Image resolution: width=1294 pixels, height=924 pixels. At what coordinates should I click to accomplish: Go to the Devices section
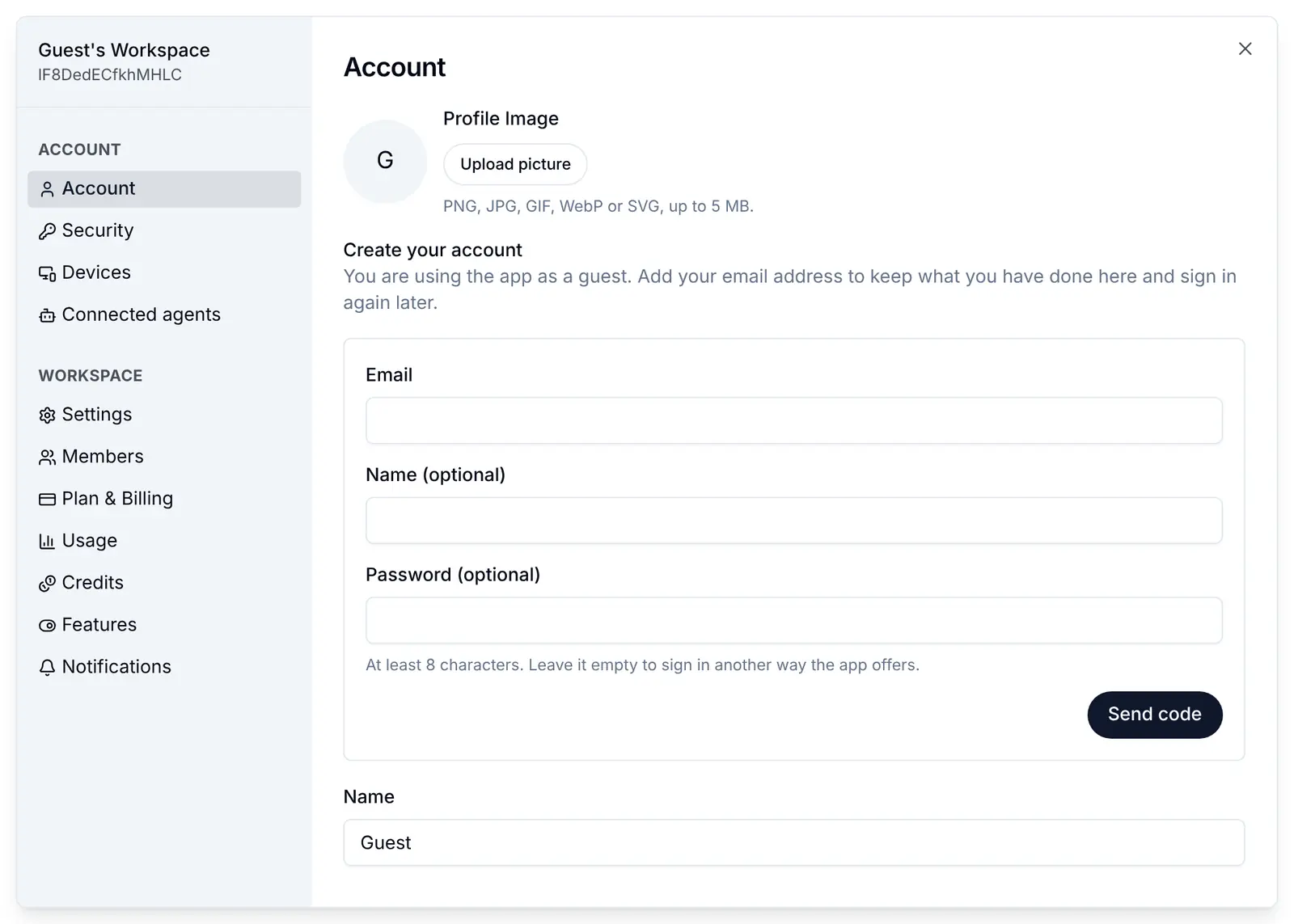click(x=164, y=272)
